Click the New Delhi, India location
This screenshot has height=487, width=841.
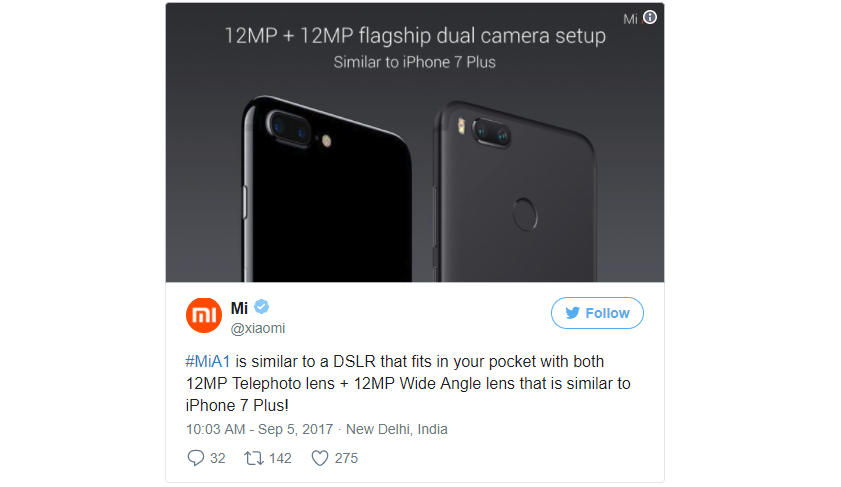[396, 429]
